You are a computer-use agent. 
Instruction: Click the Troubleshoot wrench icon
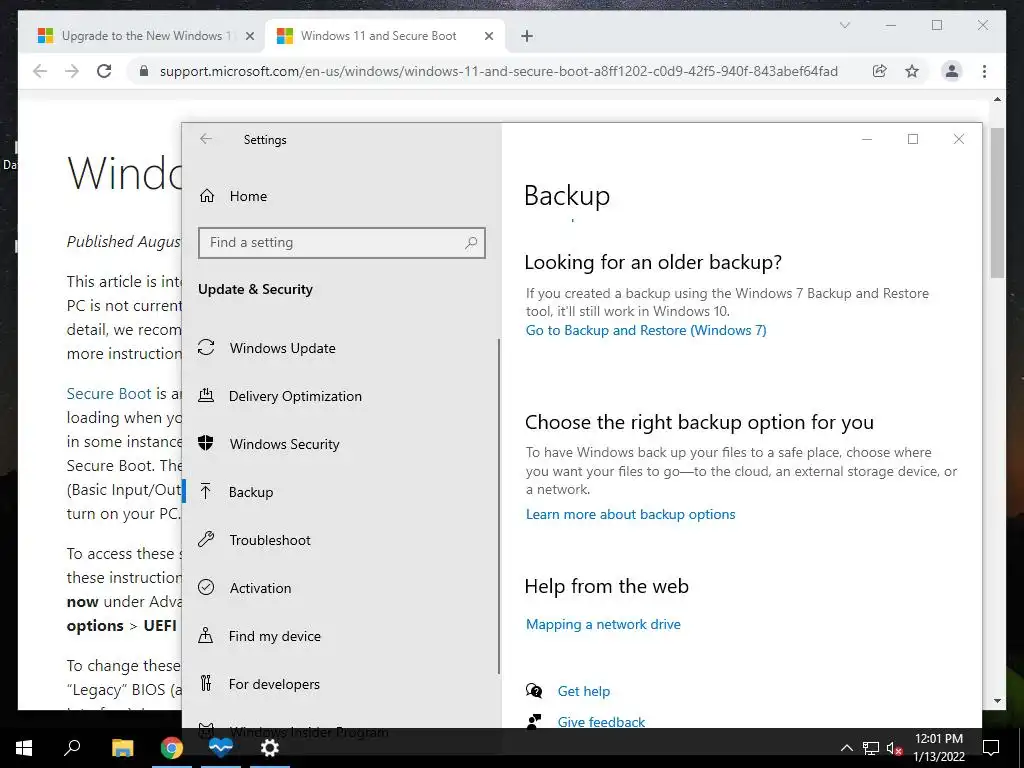(206, 539)
